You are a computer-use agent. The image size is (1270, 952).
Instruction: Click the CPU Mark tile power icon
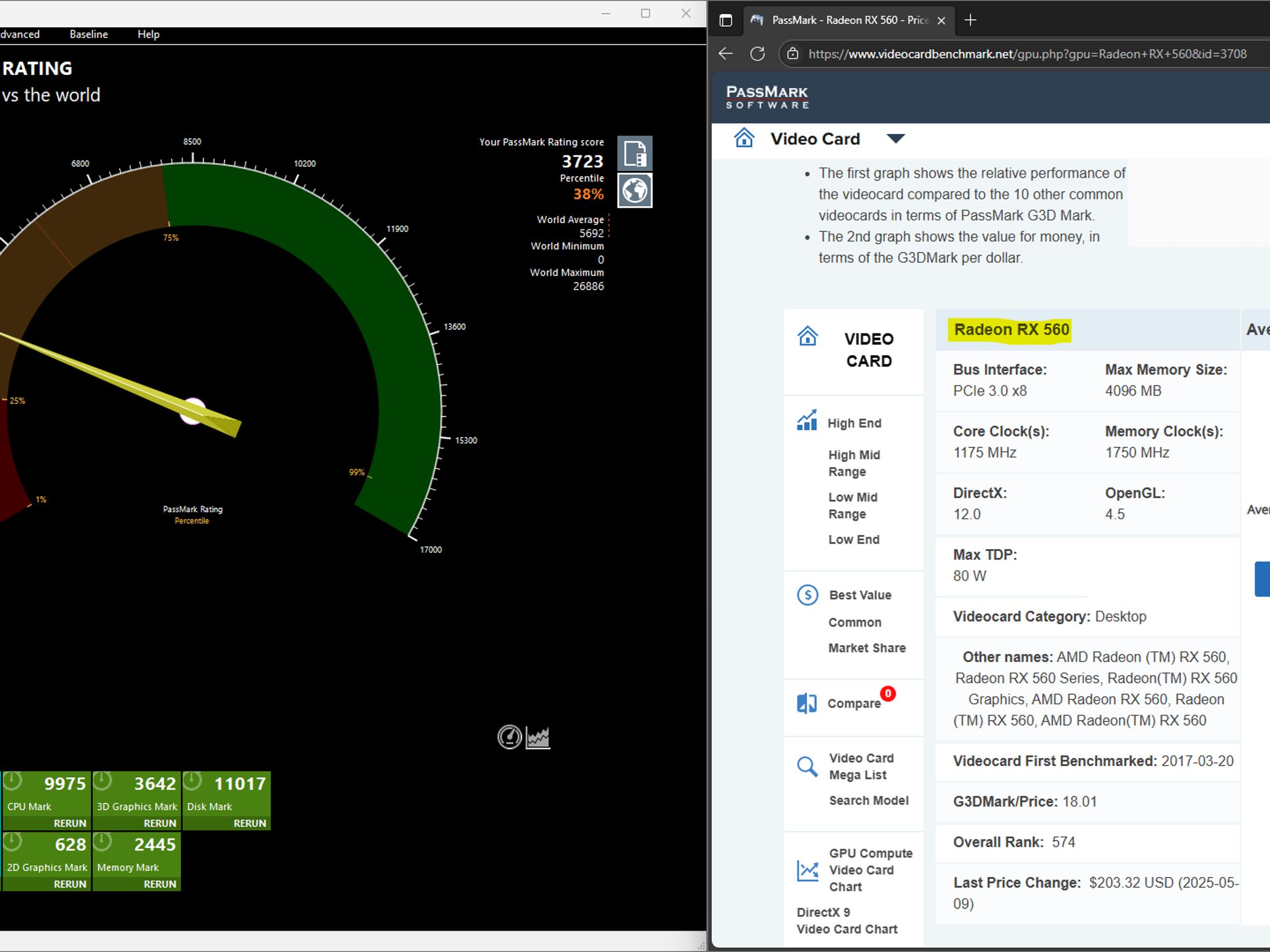tap(12, 781)
